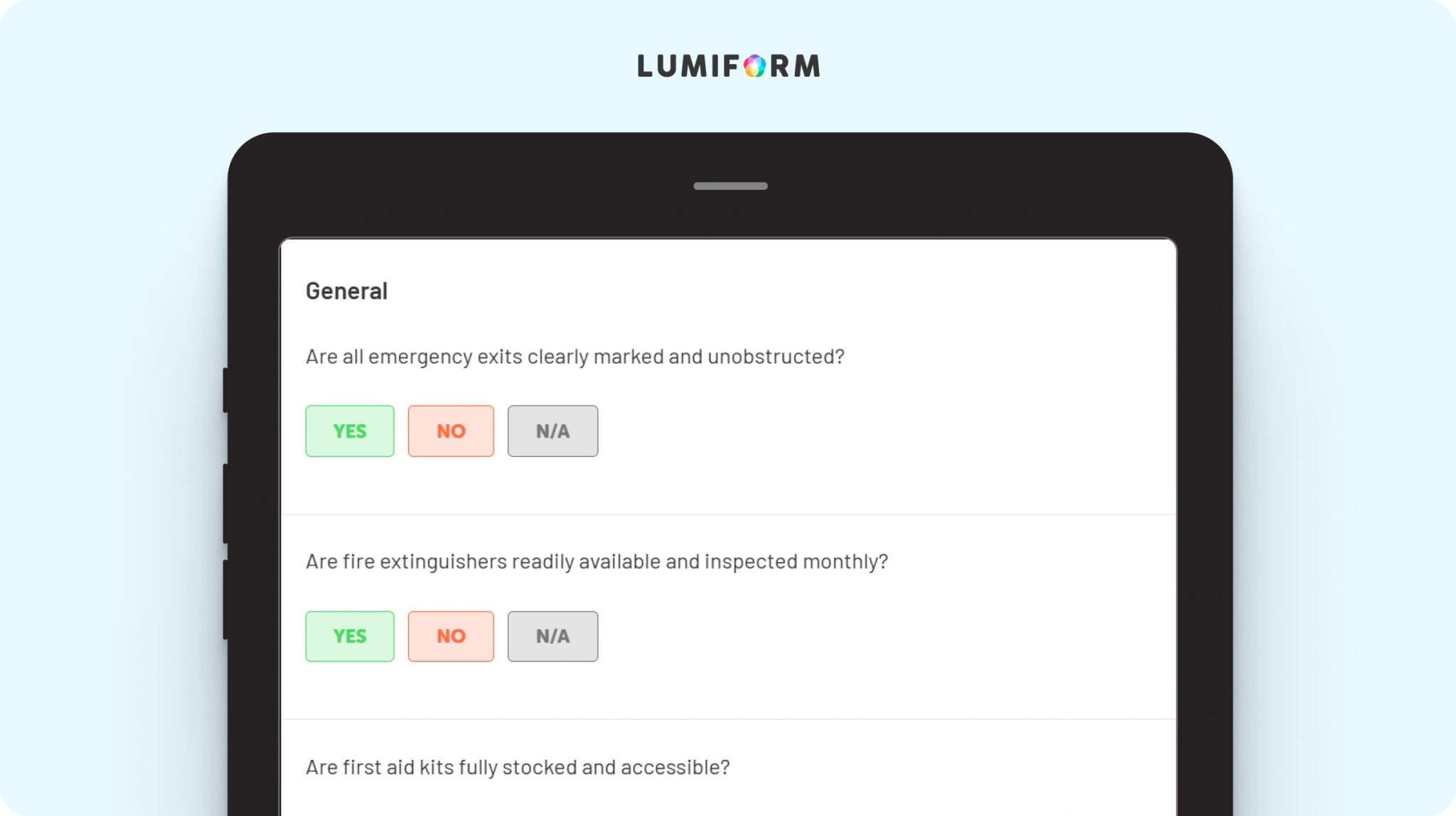Viewport: 1456px width, 816px height.
Task: Click the tablet's top side button
Action: (x=225, y=390)
